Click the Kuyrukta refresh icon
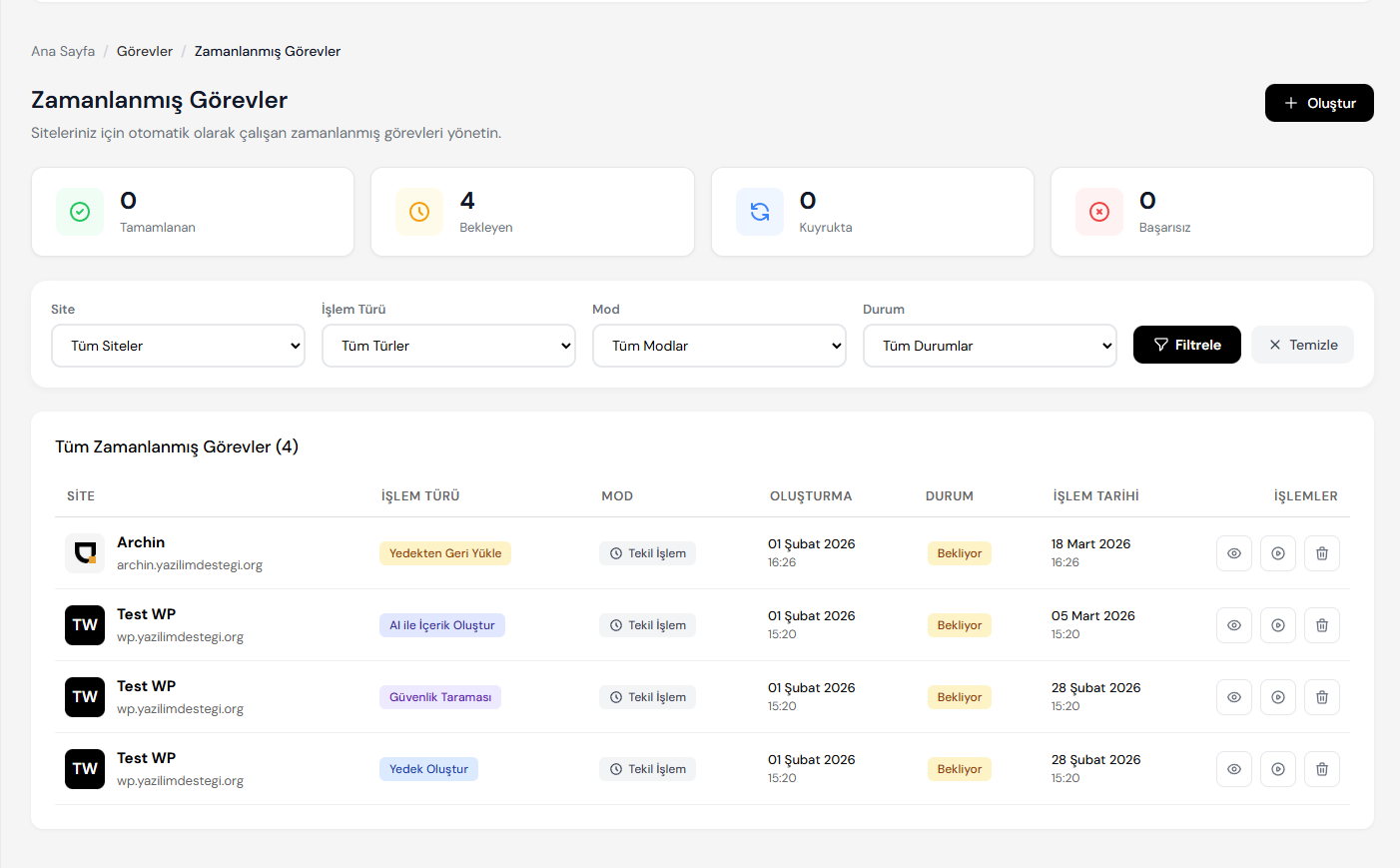The width and height of the screenshot is (1400, 868). pyautogui.click(x=759, y=212)
